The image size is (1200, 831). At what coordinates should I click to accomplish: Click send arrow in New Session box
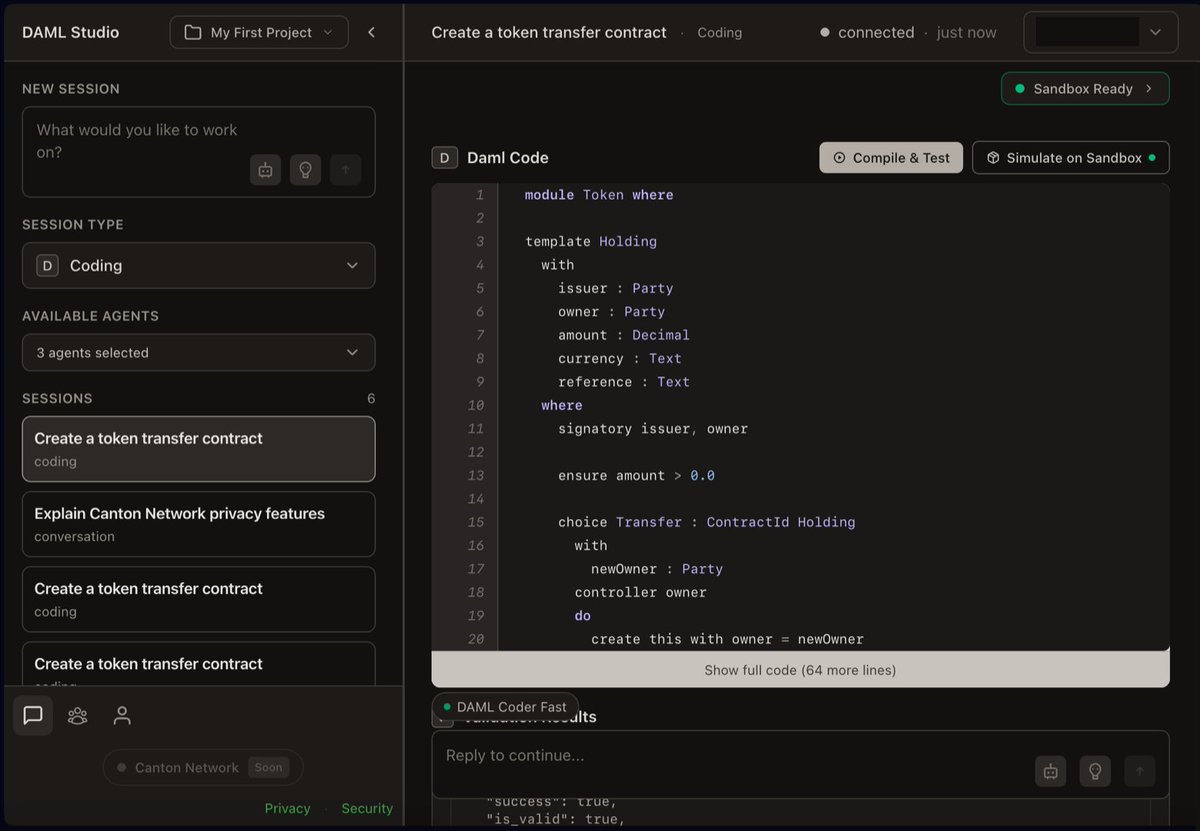346,170
